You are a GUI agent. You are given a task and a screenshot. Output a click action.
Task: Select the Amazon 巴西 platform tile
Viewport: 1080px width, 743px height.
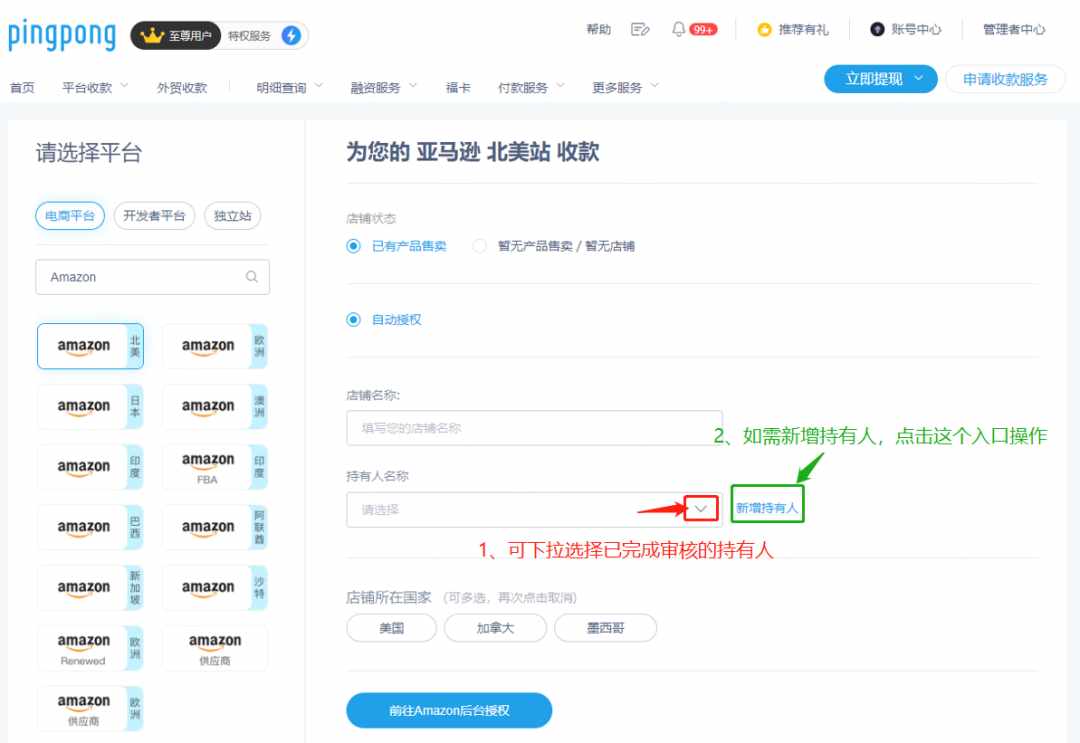pyautogui.click(x=90, y=527)
